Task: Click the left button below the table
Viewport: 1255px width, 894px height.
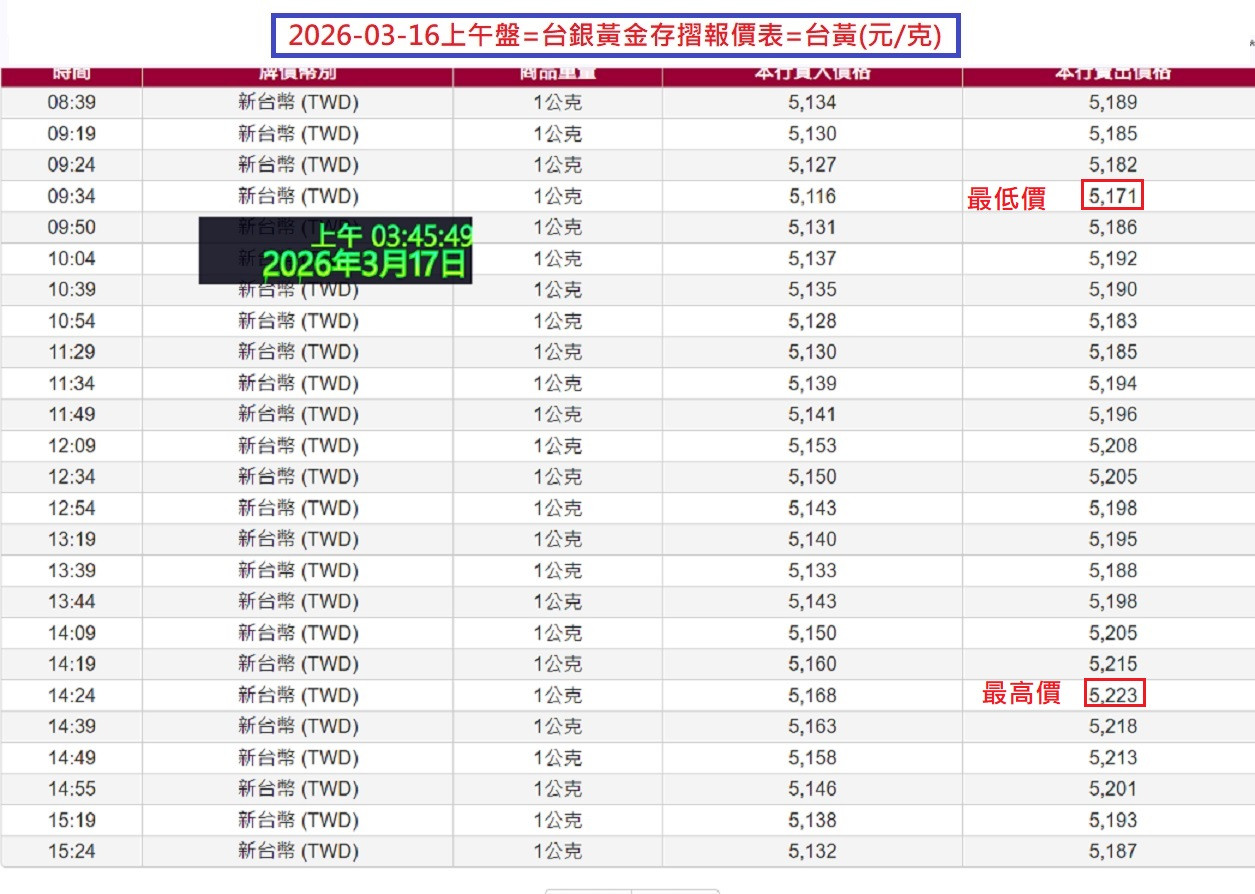Action: (588, 890)
